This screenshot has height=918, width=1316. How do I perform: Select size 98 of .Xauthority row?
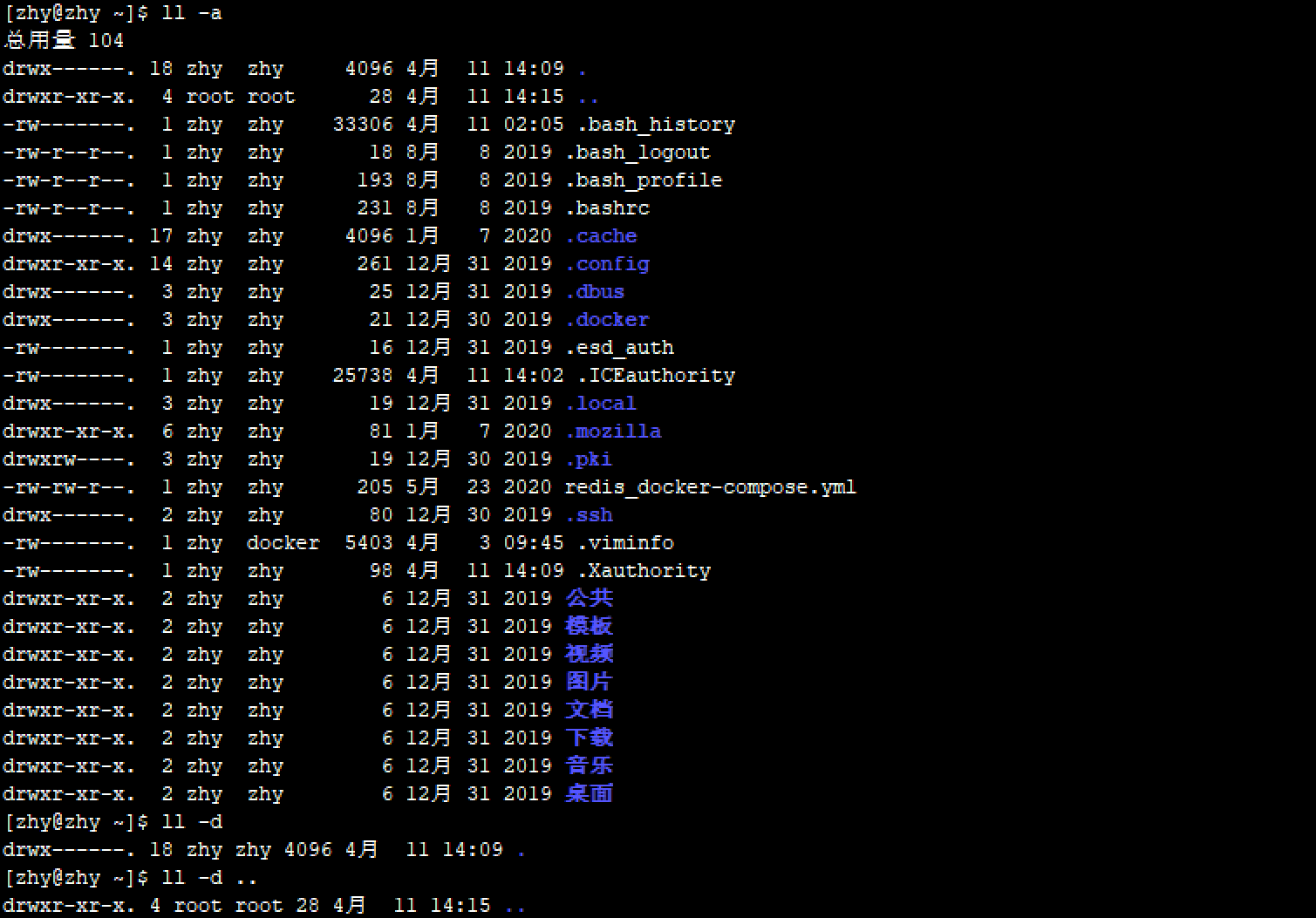(381, 571)
